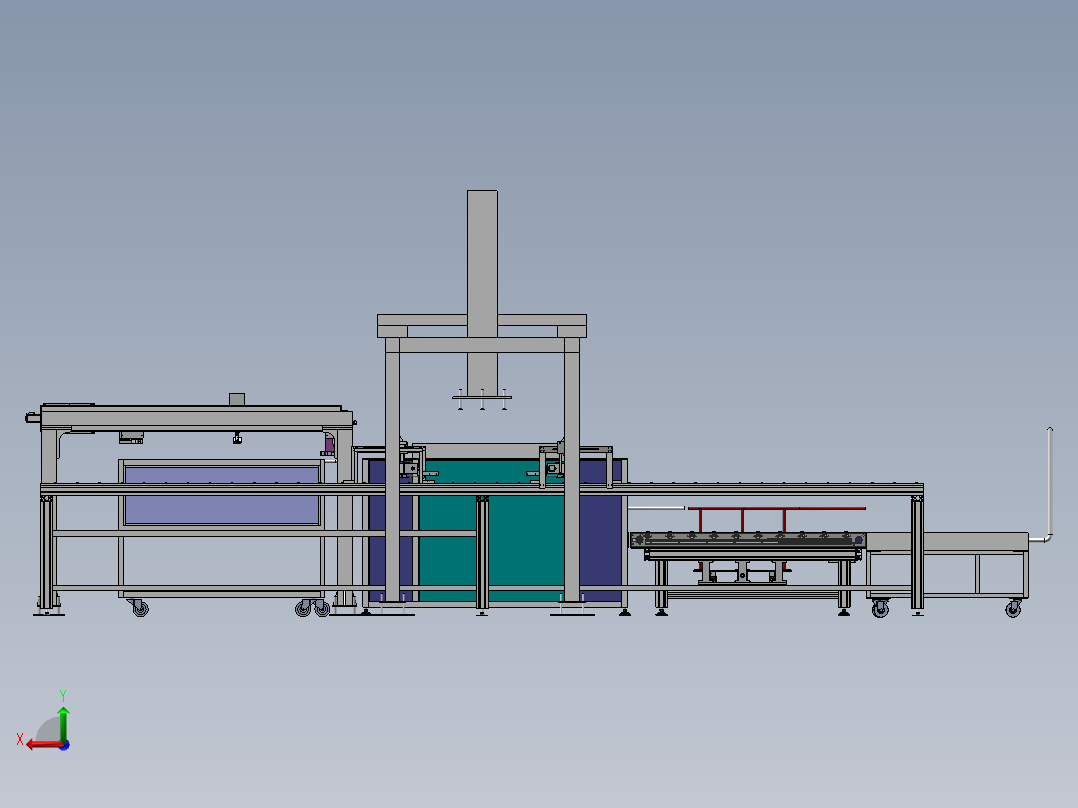
Task: Click the green "Y" label on the axis triad
Action: tap(63, 695)
